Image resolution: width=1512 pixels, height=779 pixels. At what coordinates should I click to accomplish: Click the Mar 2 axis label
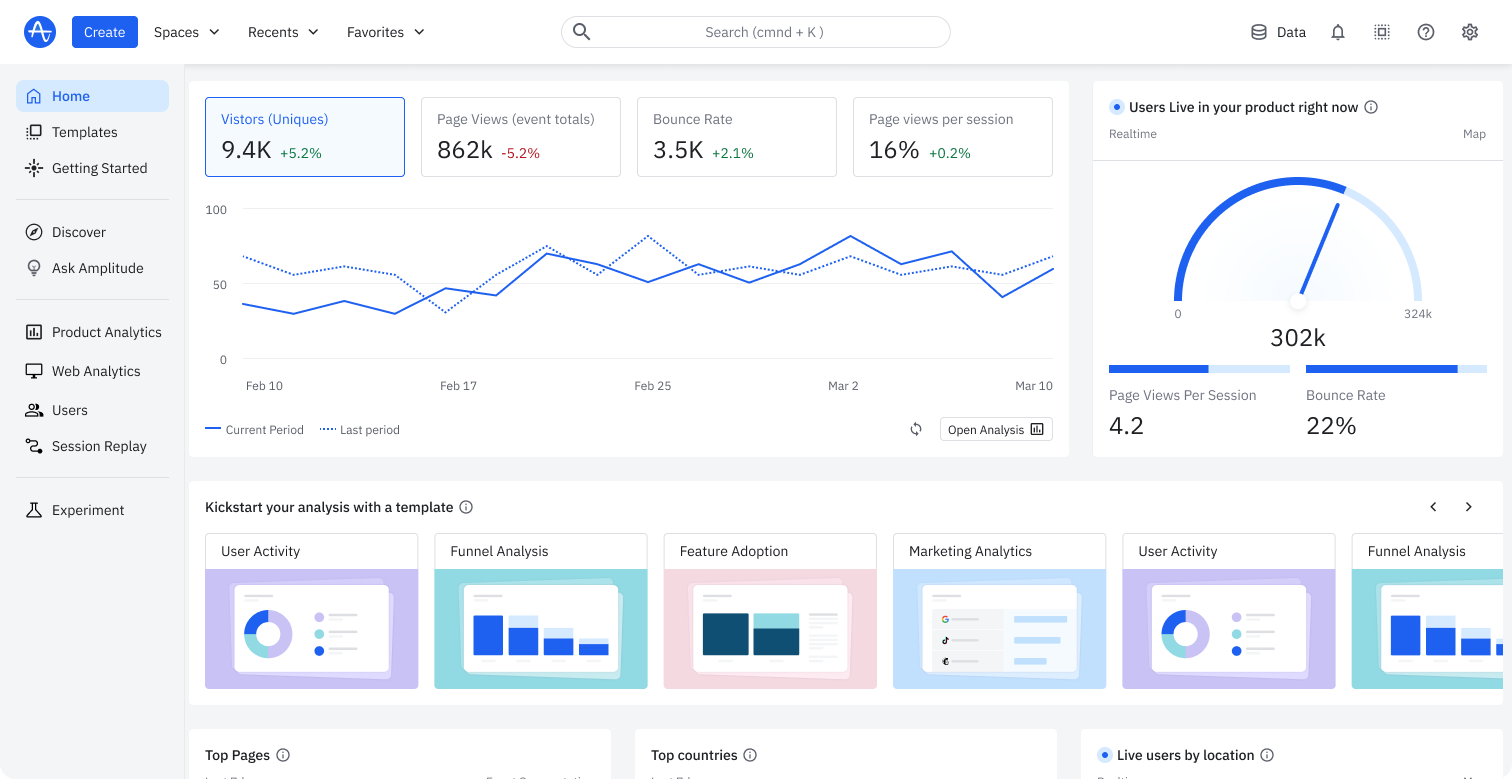(843, 386)
